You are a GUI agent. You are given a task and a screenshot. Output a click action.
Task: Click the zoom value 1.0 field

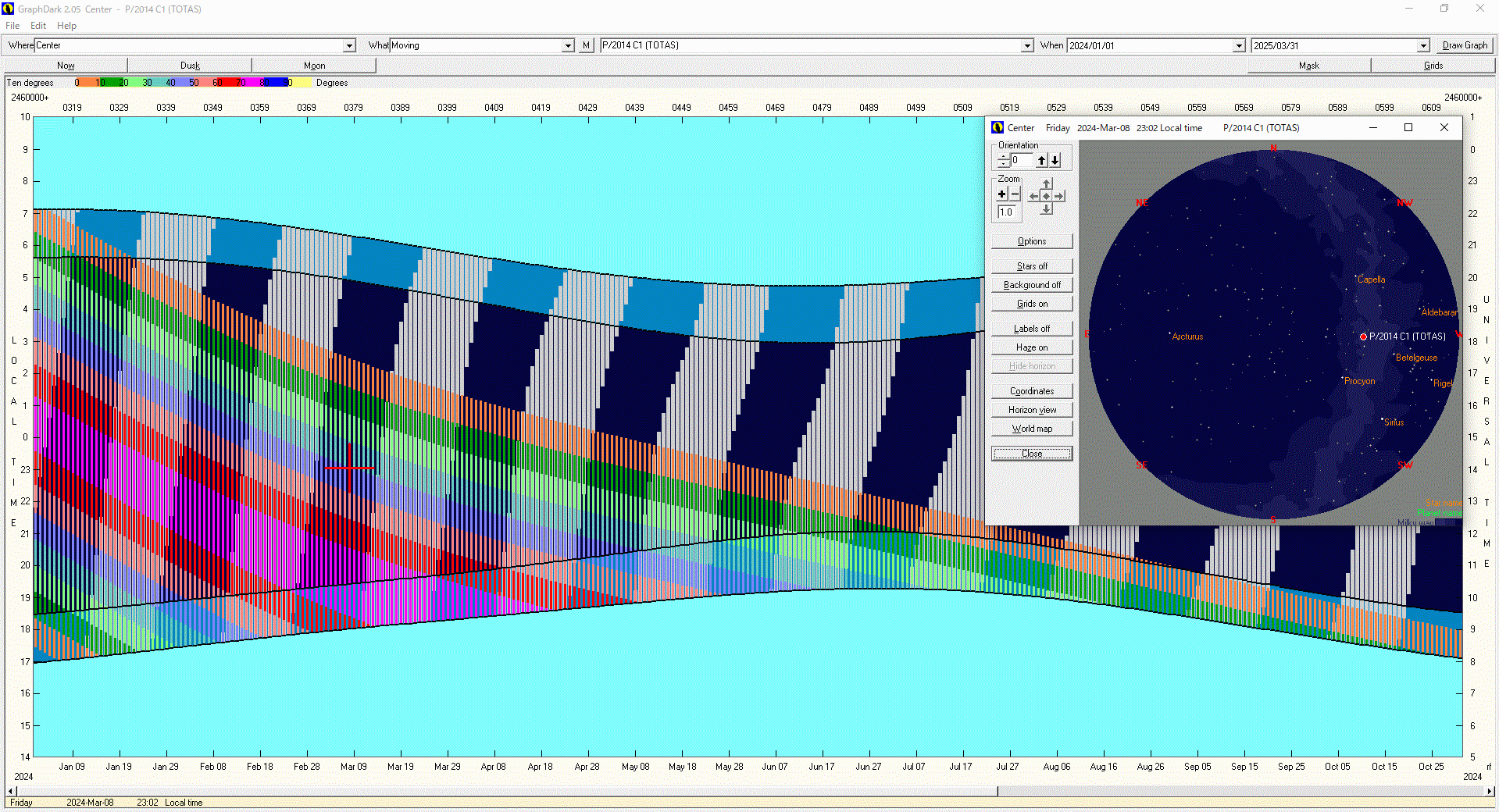pos(1007,212)
